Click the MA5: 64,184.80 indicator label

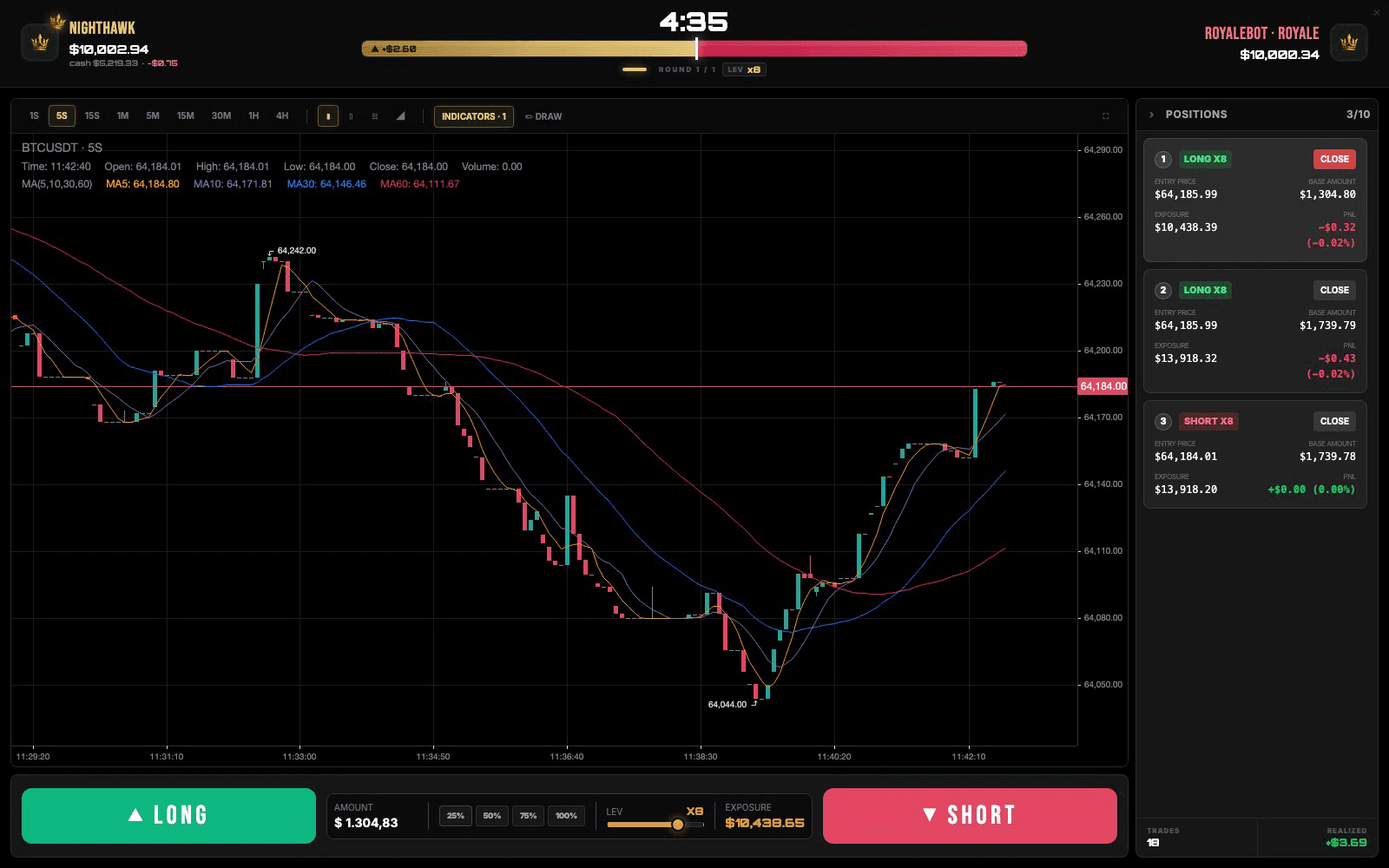(x=142, y=184)
